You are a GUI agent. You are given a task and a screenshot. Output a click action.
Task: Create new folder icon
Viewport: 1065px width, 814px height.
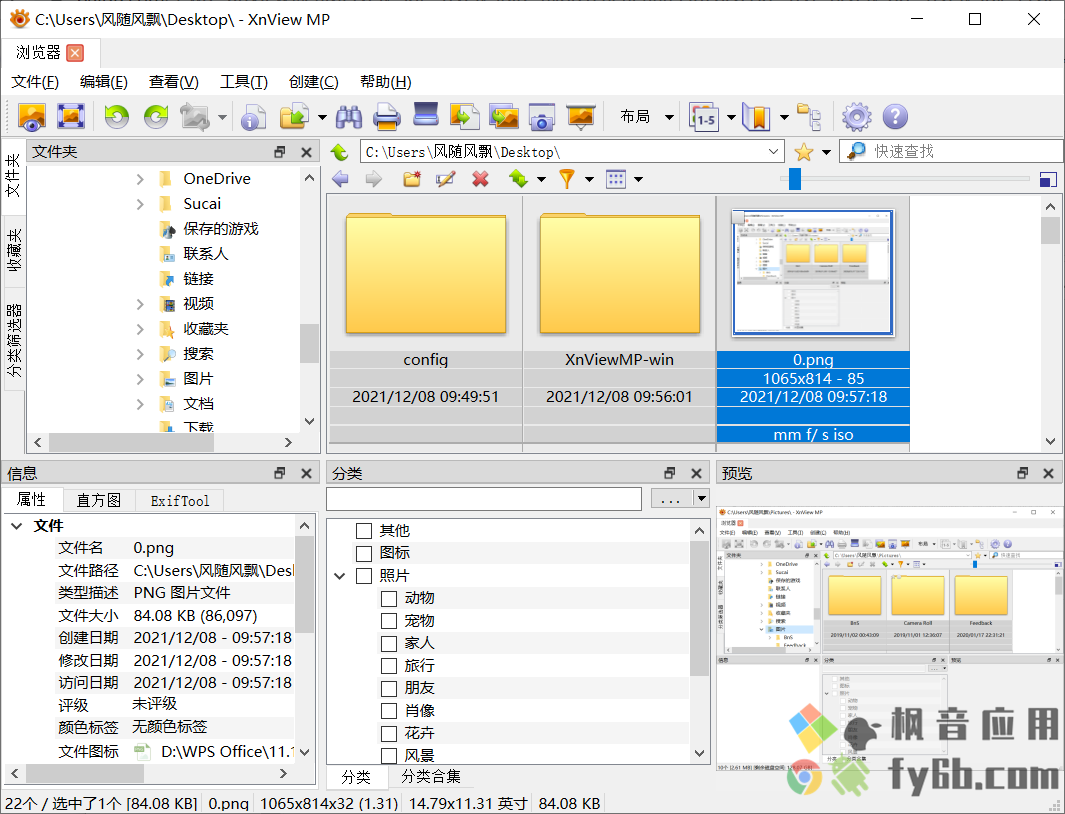click(x=412, y=179)
